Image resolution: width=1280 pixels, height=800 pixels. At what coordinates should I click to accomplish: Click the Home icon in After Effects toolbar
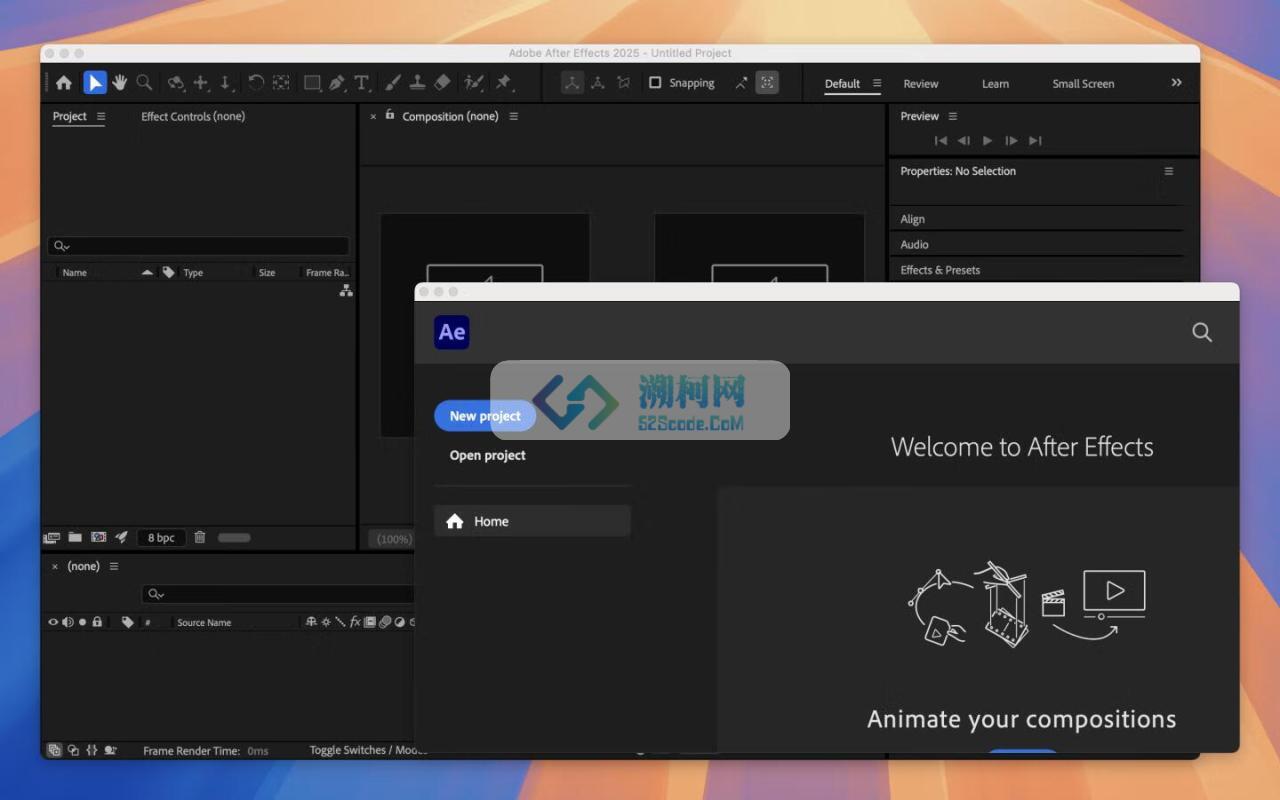click(x=64, y=83)
